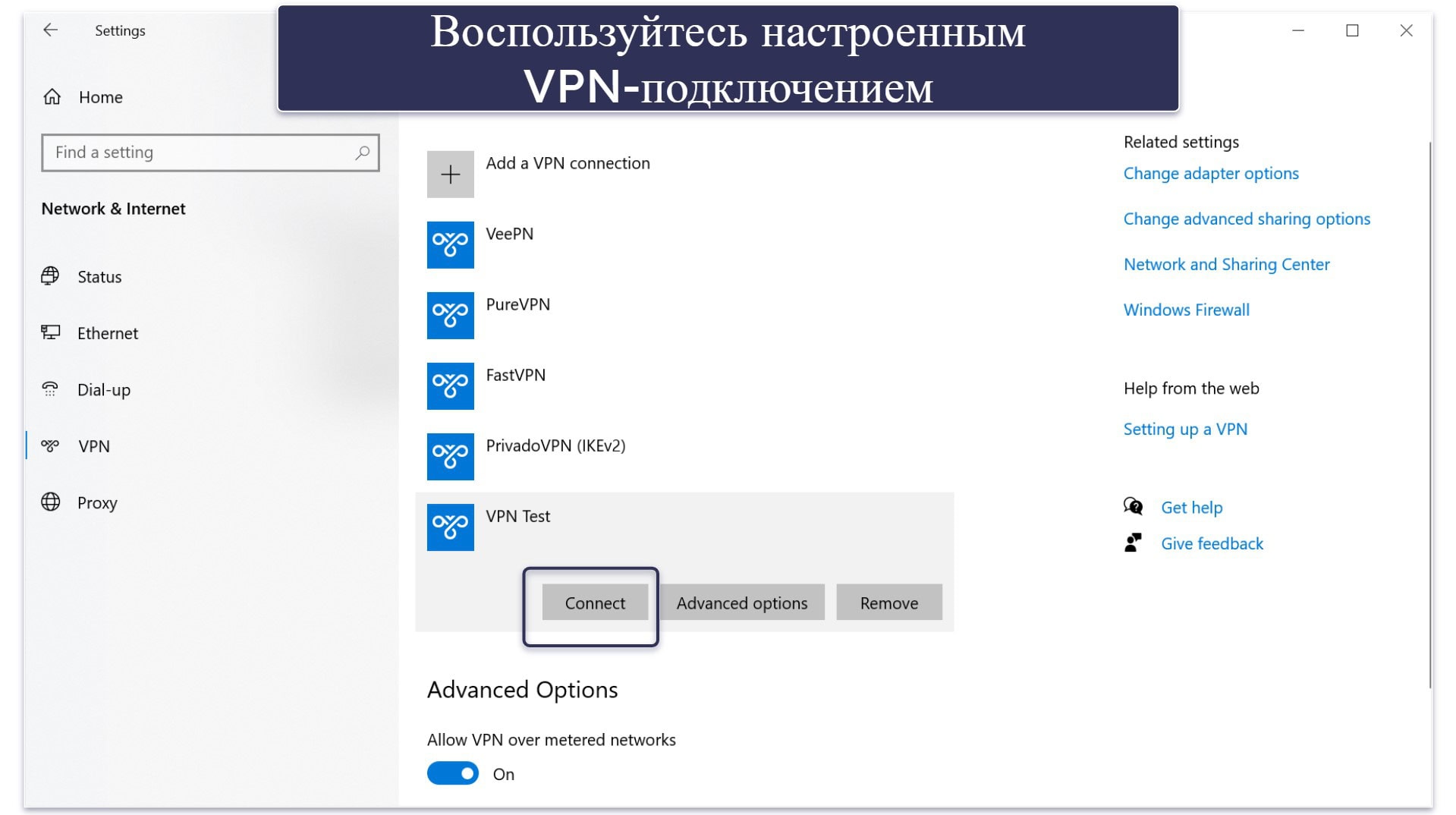Open Network and Sharing Center link
The width and height of the screenshot is (1456, 815).
coord(1226,265)
